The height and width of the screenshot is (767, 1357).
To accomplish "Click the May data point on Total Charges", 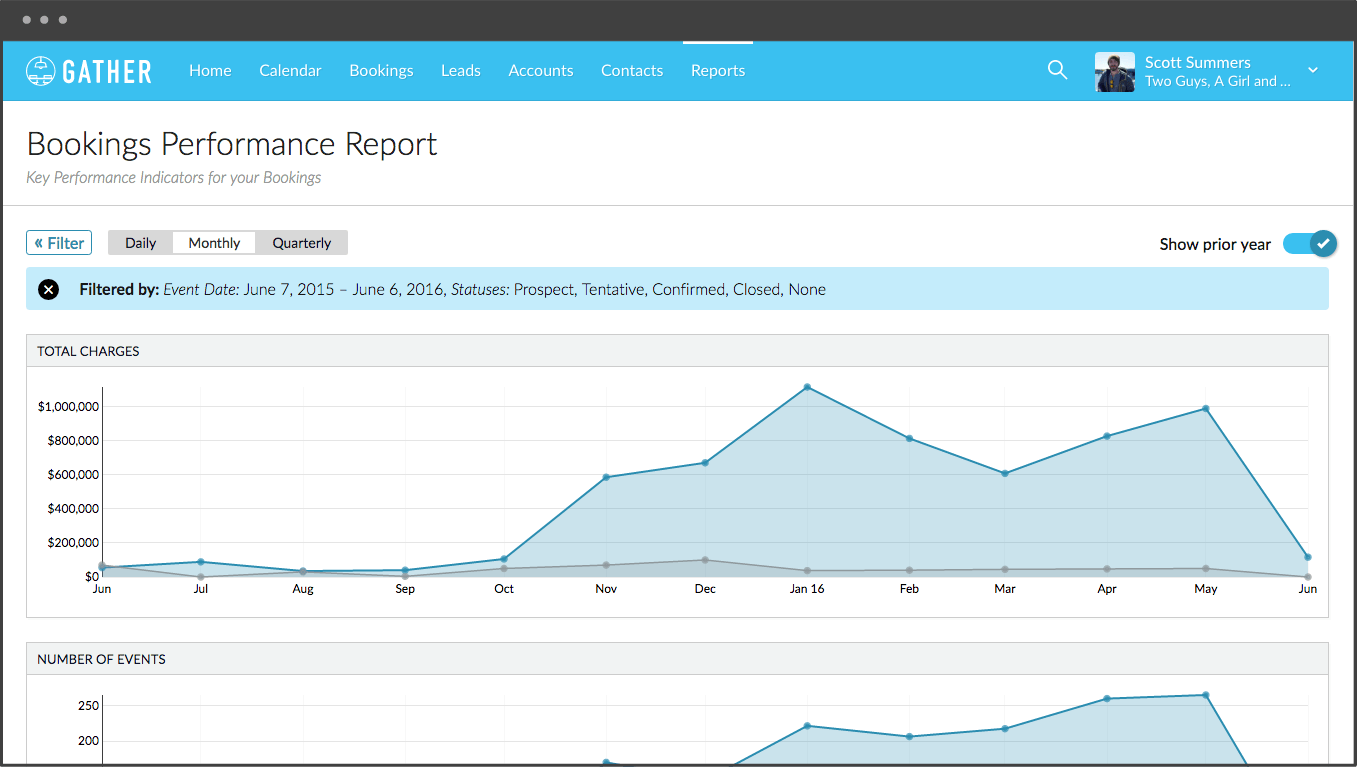I will 1206,409.
